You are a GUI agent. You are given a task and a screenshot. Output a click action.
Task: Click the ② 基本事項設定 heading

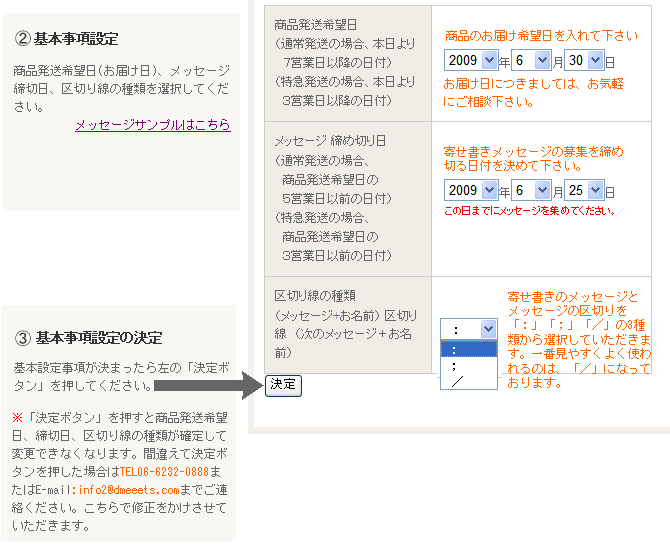coord(66,39)
